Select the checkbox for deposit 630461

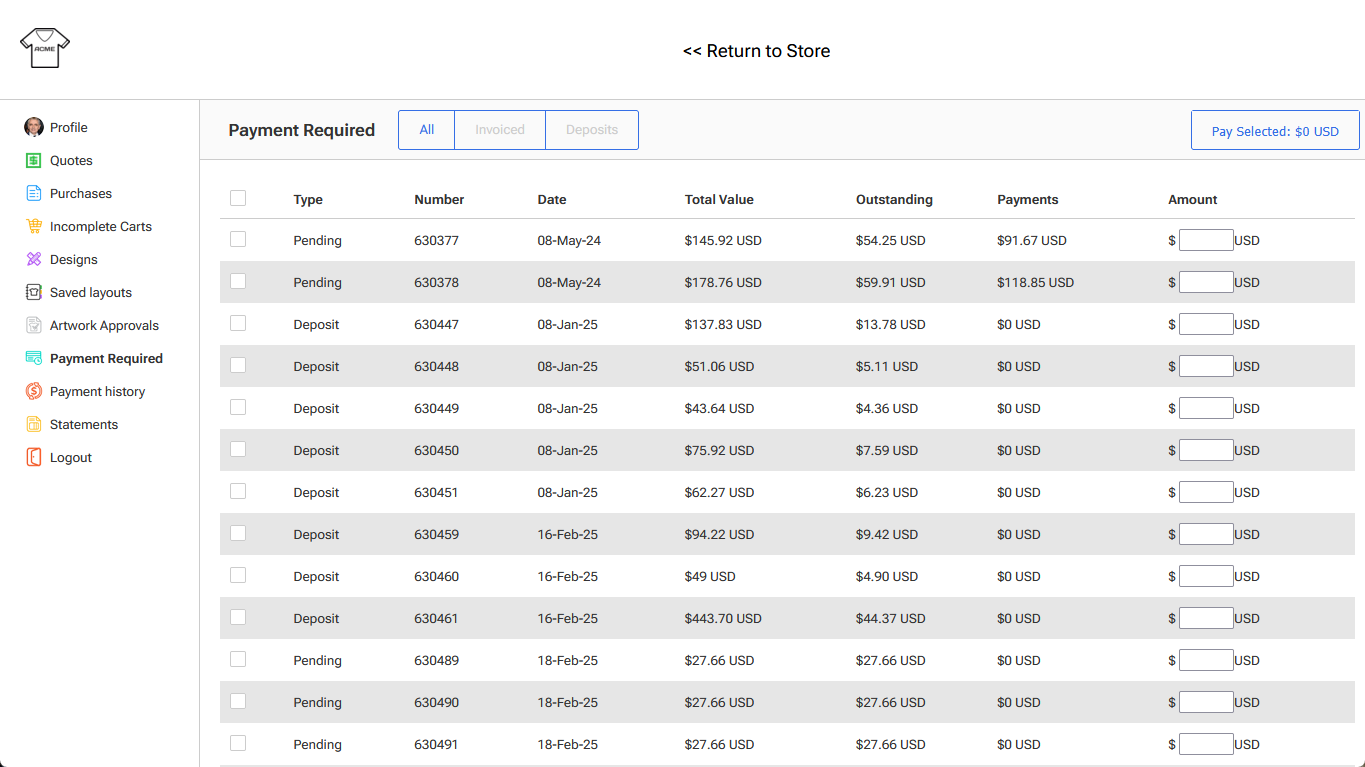point(238,617)
